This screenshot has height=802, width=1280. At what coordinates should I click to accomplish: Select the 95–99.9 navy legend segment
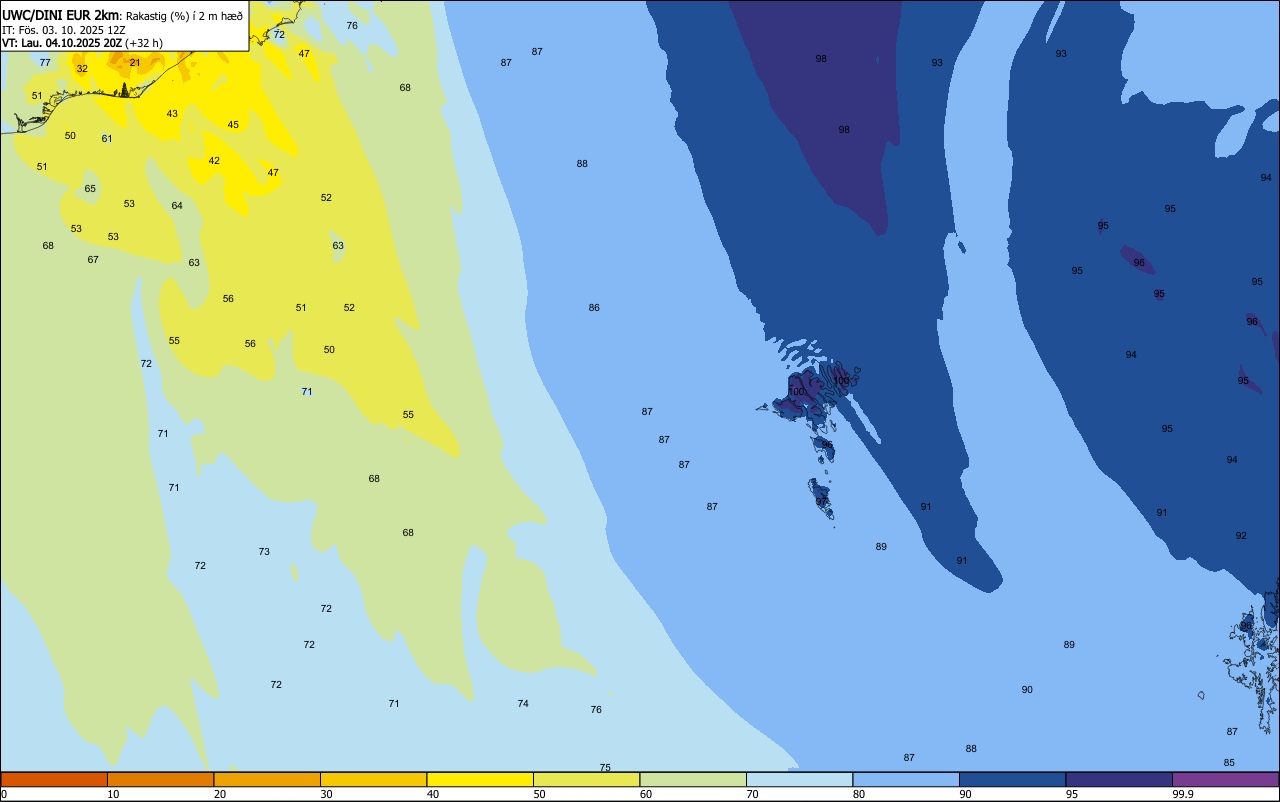pyautogui.click(x=1119, y=779)
